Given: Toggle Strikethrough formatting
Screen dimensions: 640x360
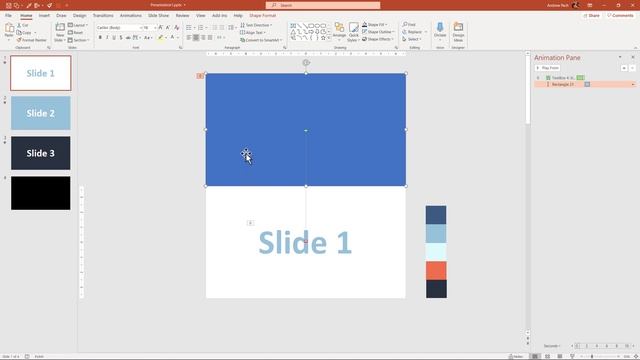Looking at the screenshot, I should pyautogui.click(x=128, y=38).
